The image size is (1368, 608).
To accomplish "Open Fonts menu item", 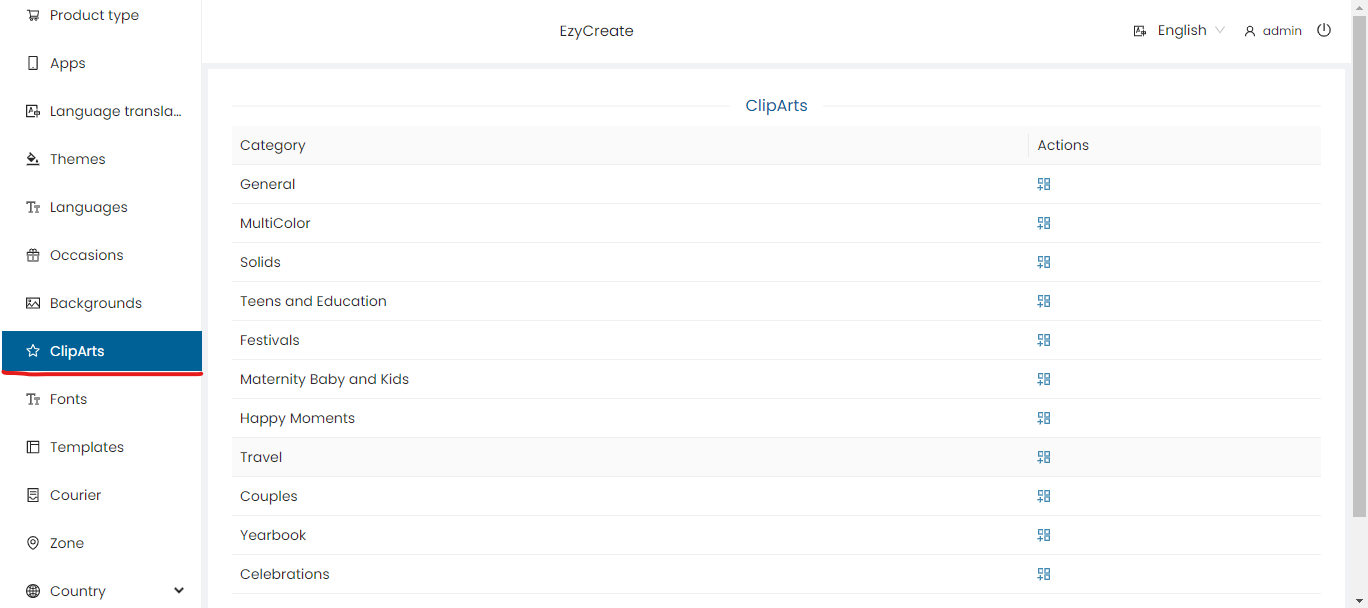I will point(101,399).
